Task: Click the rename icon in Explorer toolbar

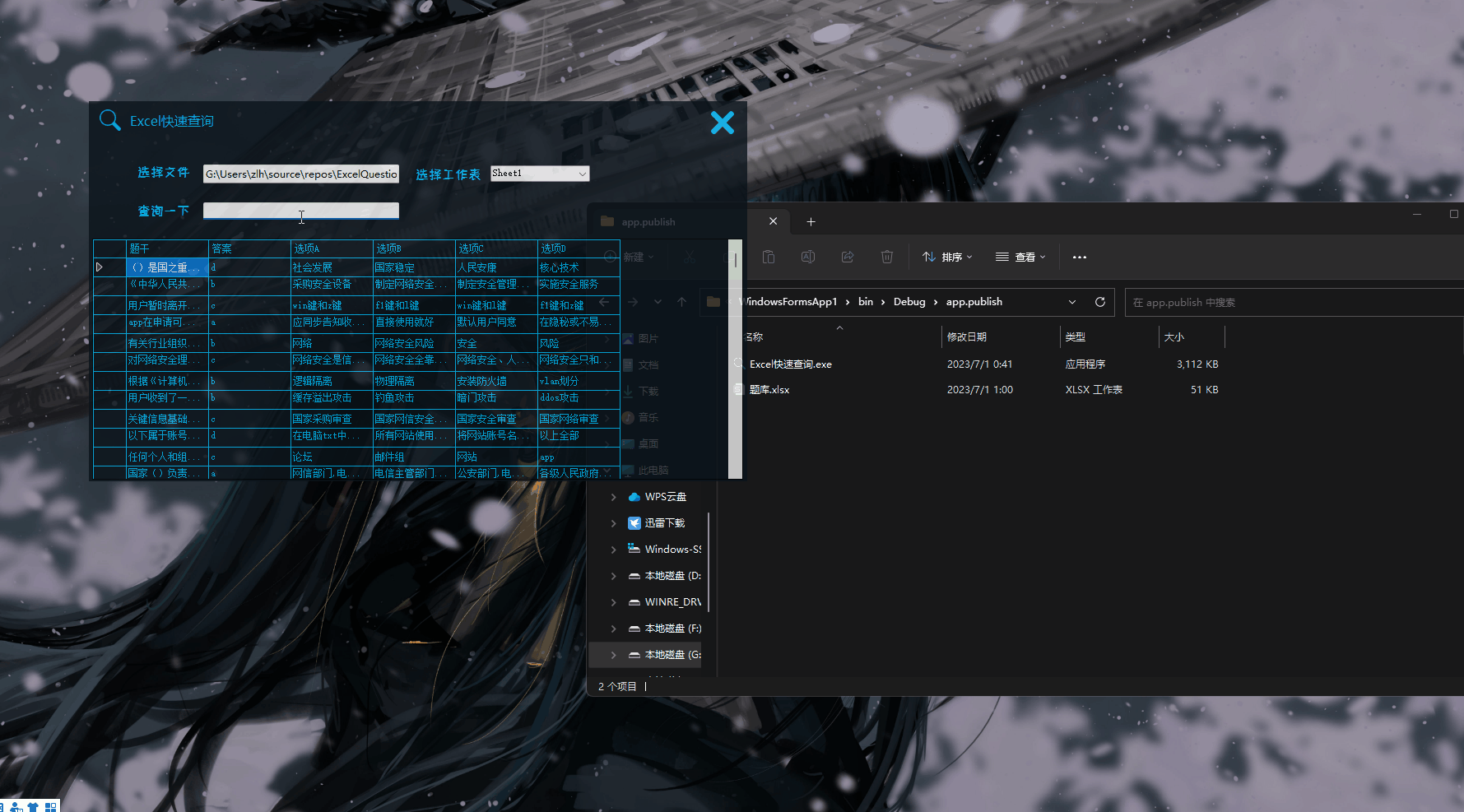Action: (807, 257)
